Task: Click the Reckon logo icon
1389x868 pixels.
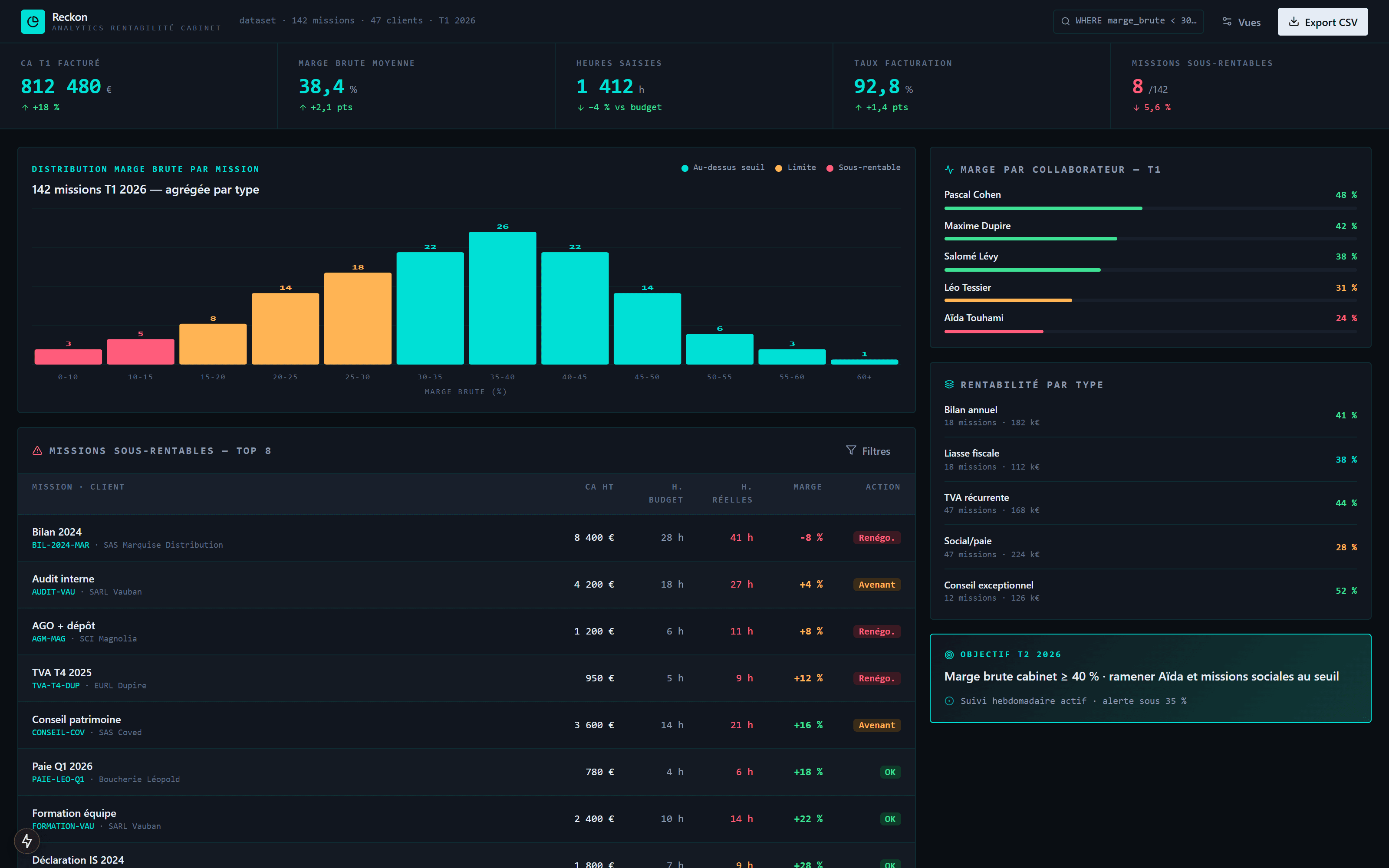Action: (x=33, y=21)
